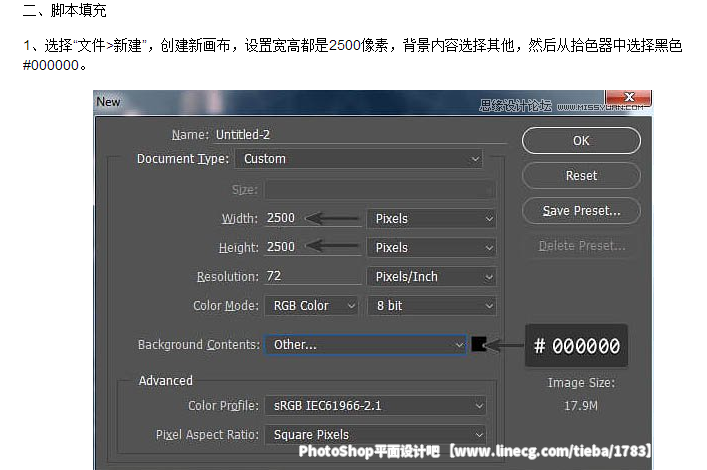The width and height of the screenshot is (707, 470).
Task: Open the Height units Pixels dropdown
Action: 432,248
